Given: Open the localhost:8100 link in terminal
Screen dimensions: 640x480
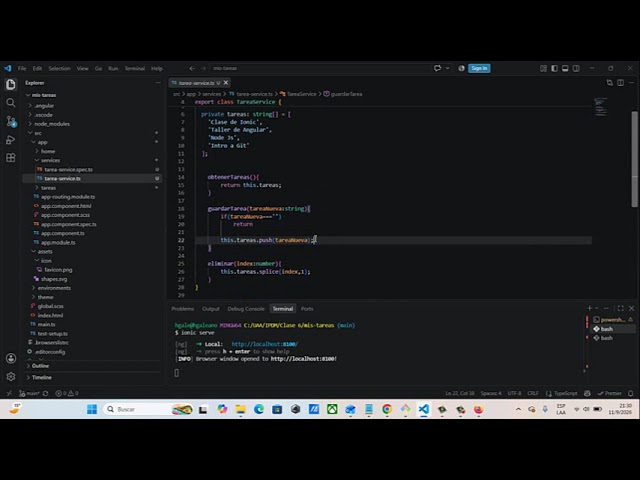Looking at the screenshot, I should tap(264, 344).
